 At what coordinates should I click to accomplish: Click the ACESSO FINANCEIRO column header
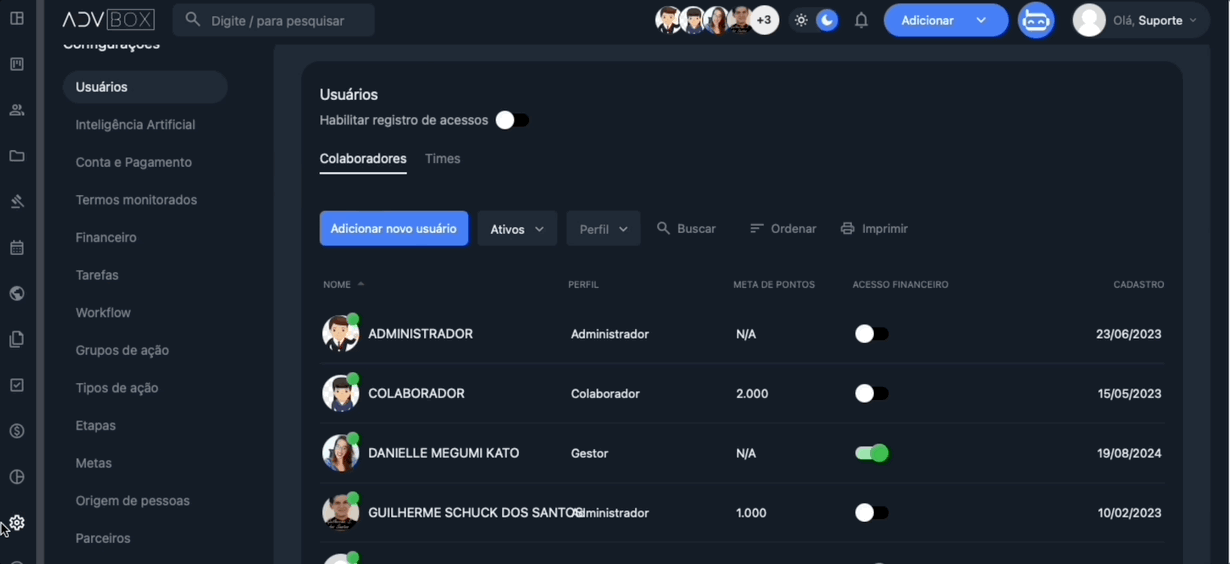[901, 285]
